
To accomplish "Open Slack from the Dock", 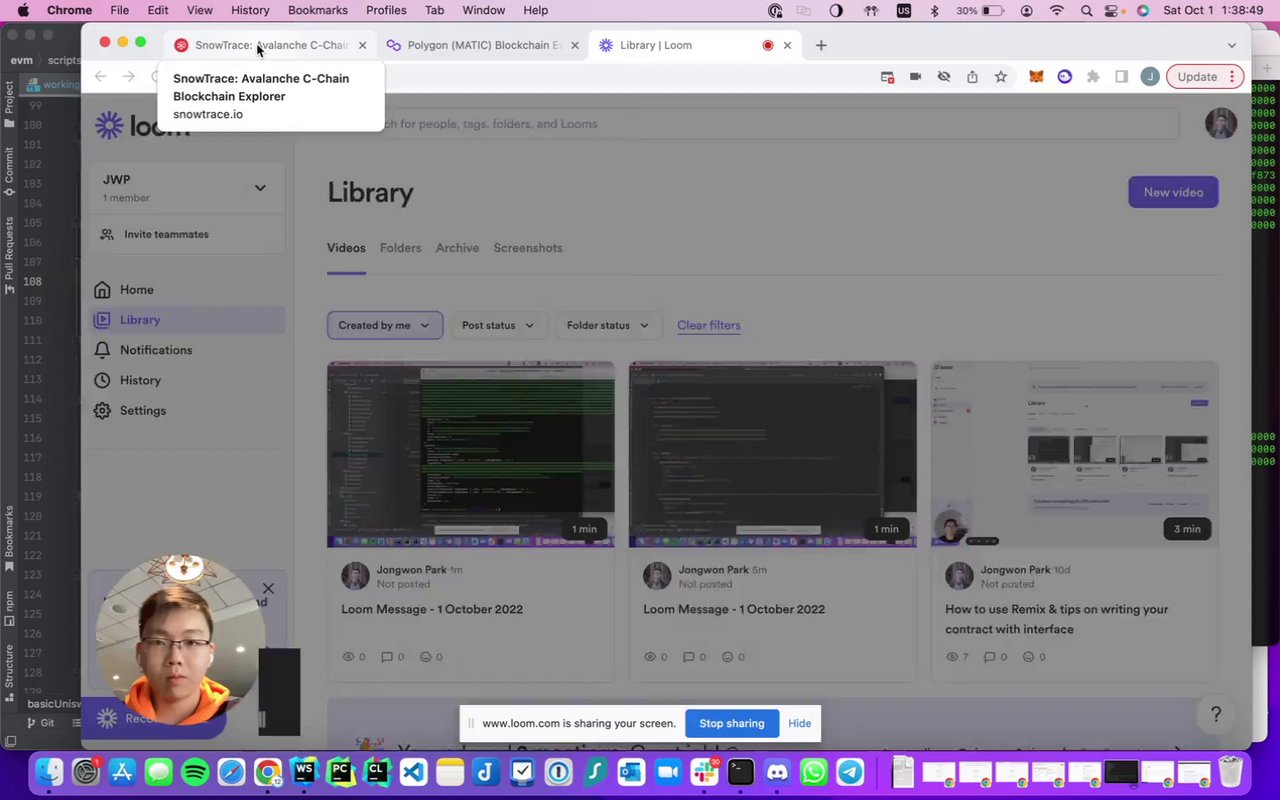I will (x=704, y=772).
